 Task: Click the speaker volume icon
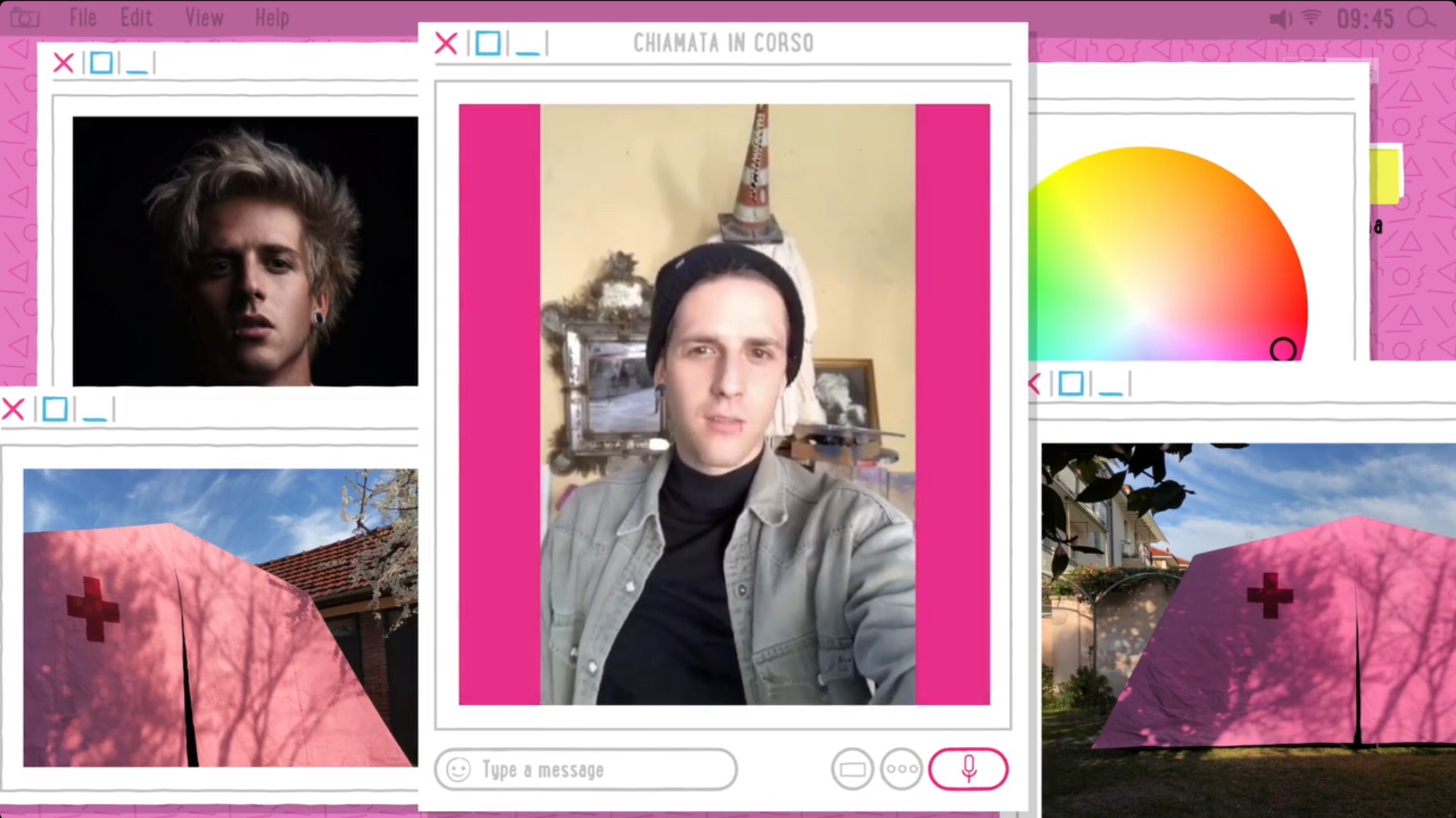1280,18
